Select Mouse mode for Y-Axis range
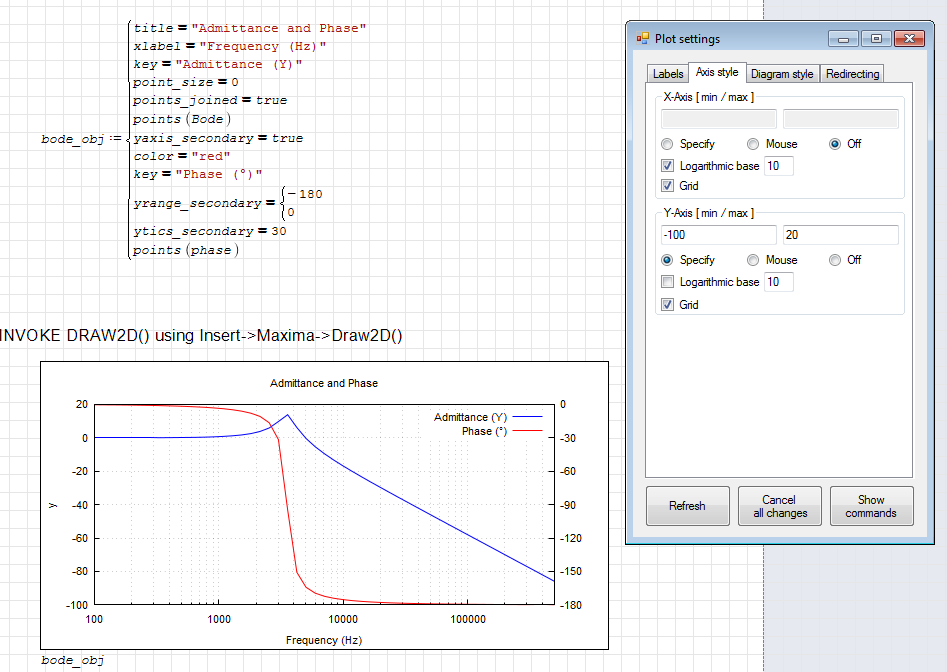 click(753, 259)
